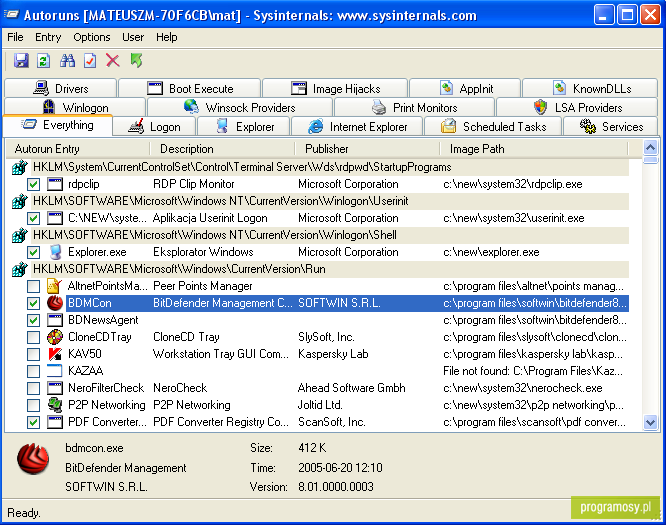Viewport: 666px width, 525px height.
Task: Click the BDNewsAgent entry icon
Action: pos(55,320)
